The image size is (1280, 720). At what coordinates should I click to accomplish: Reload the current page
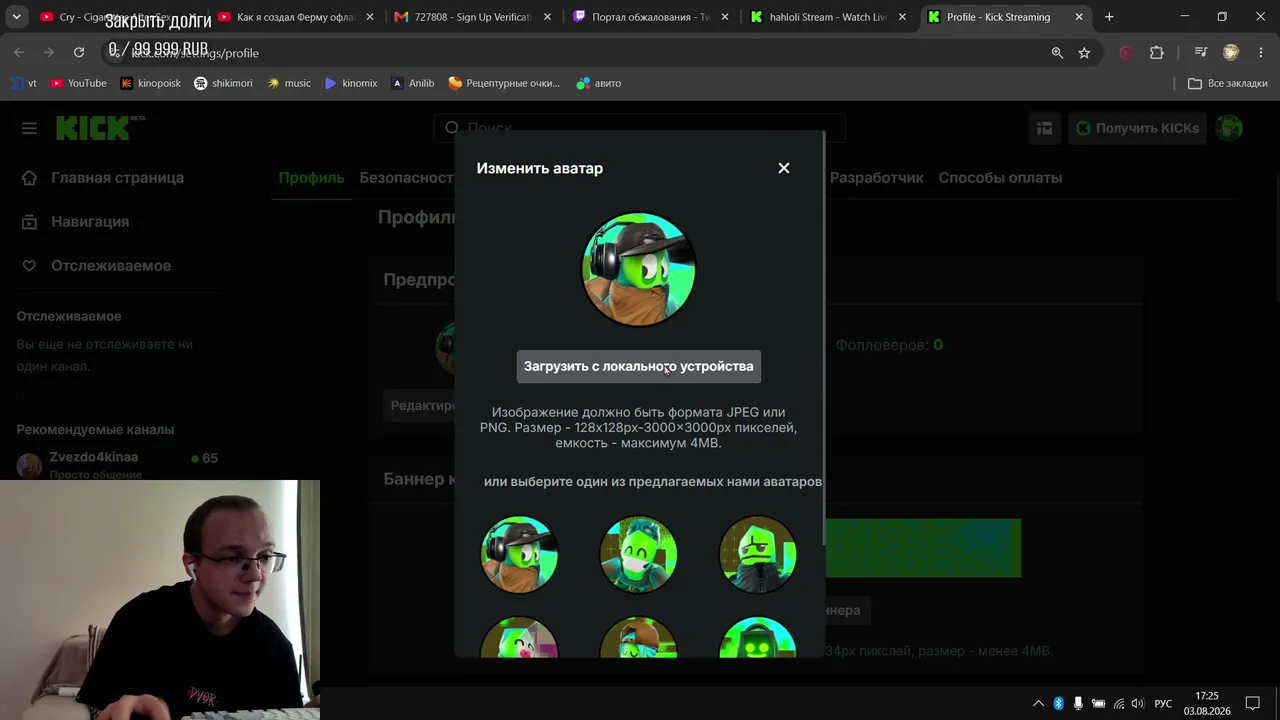[79, 53]
